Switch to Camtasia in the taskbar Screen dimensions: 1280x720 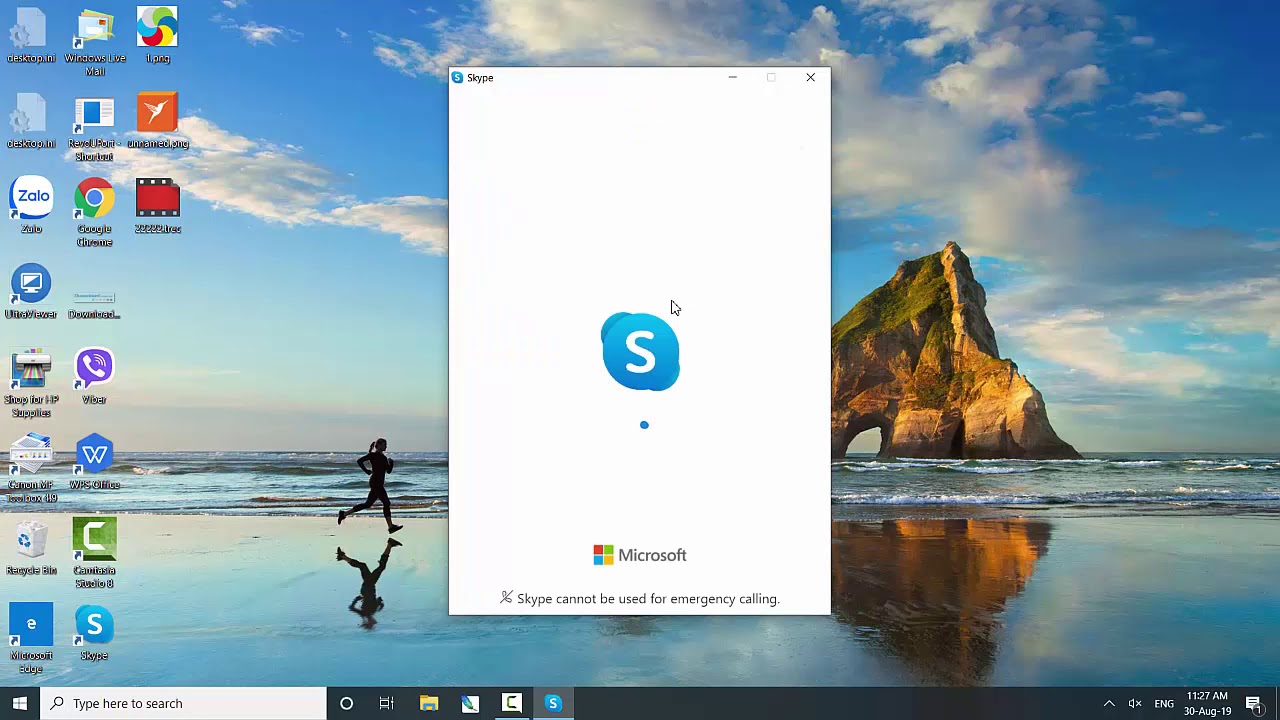click(511, 703)
